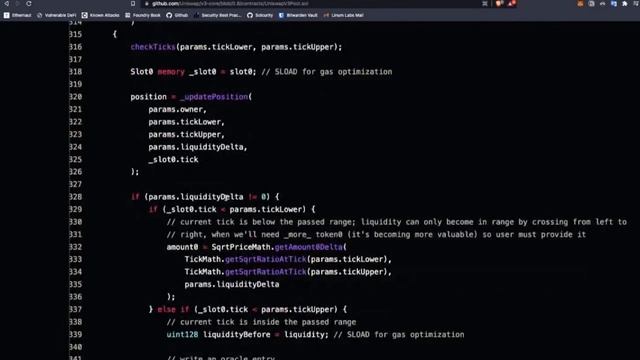640x360 pixels.
Task: Click getSqrtRatioAtTick on line 333
Action: (x=265, y=259)
